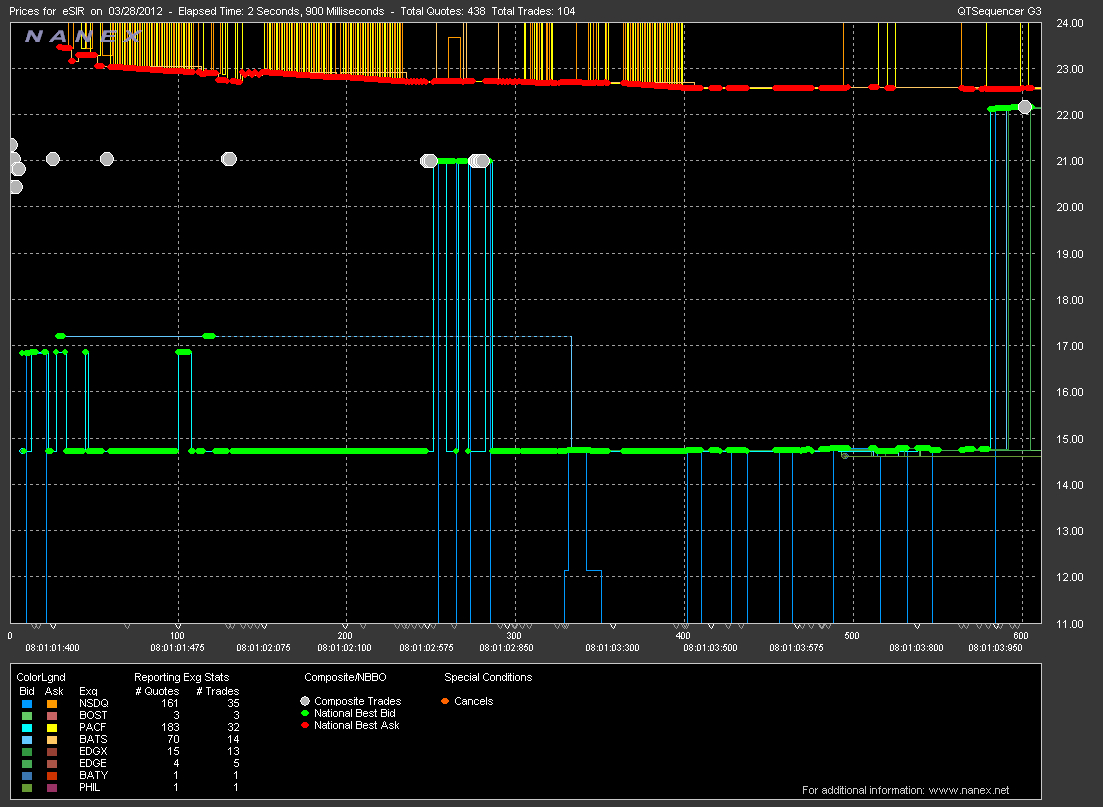
Task: Click the PHIL bid color swatch
Action: (27, 787)
